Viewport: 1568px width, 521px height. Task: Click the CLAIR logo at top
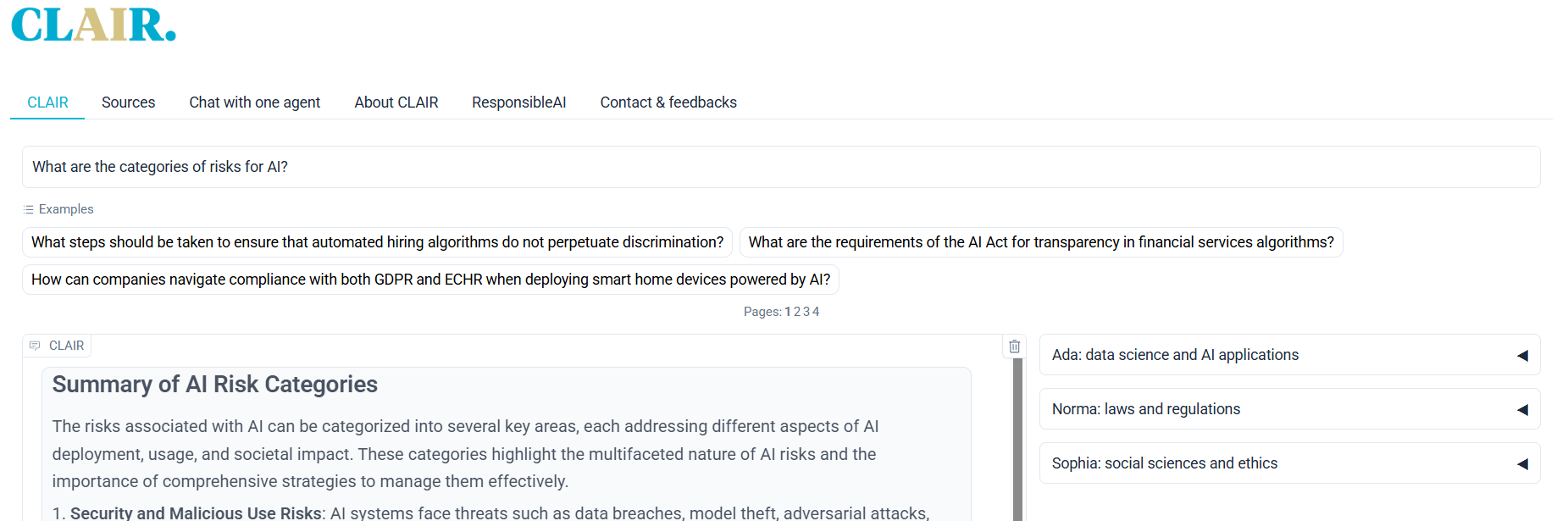93,25
